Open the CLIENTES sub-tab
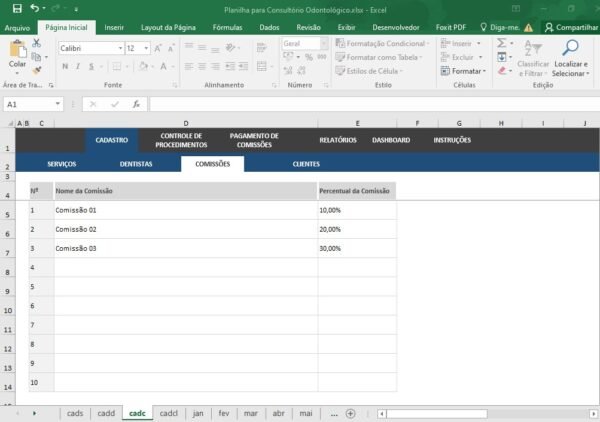Image resolution: width=600 pixels, height=422 pixels. pos(306,164)
